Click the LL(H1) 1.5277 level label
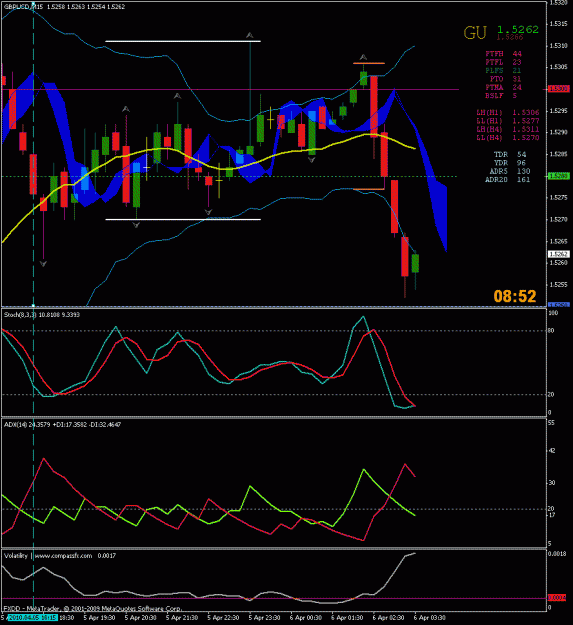Image resolution: width=573 pixels, height=625 pixels. tap(508, 121)
